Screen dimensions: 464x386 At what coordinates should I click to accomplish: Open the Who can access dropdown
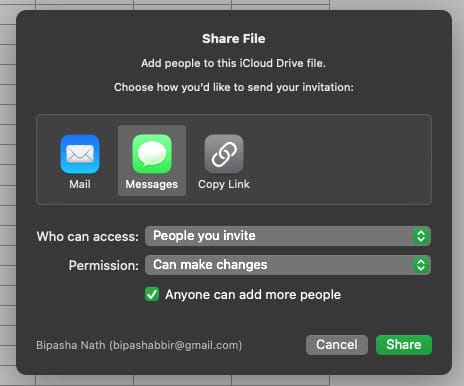pos(288,236)
